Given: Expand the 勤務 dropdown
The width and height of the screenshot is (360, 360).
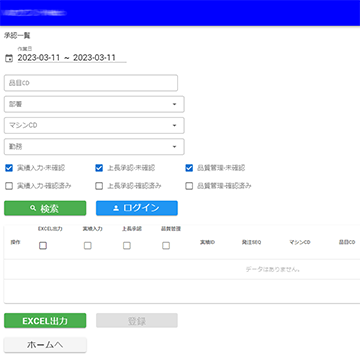Looking at the screenshot, I should [94, 147].
